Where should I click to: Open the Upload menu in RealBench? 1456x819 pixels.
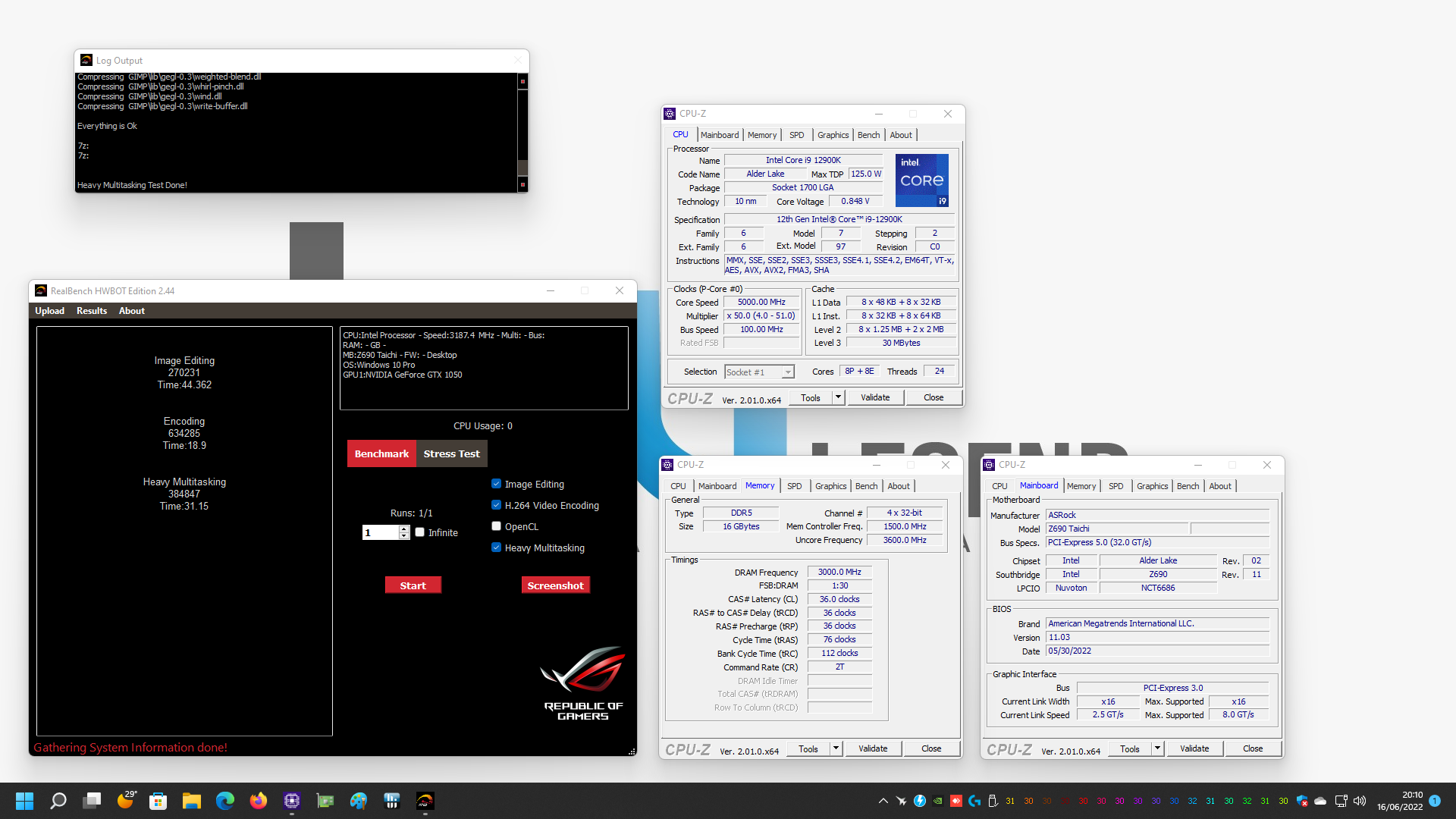click(x=49, y=311)
